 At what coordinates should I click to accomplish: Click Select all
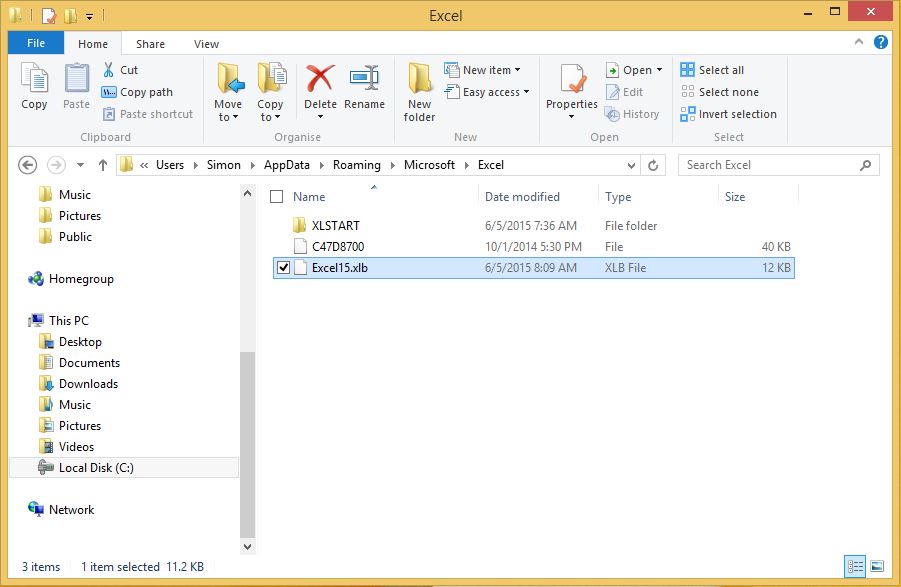tap(713, 70)
